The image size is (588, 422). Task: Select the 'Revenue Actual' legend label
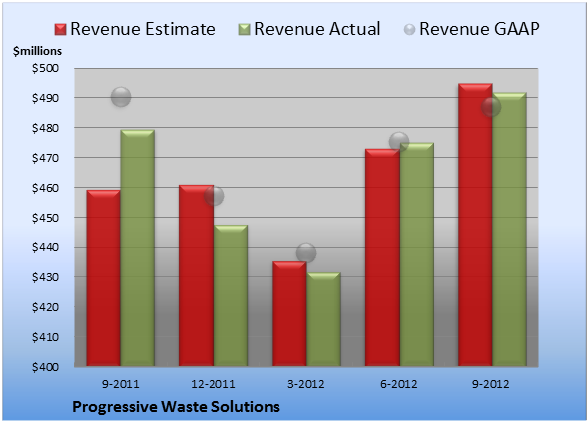click(x=317, y=29)
